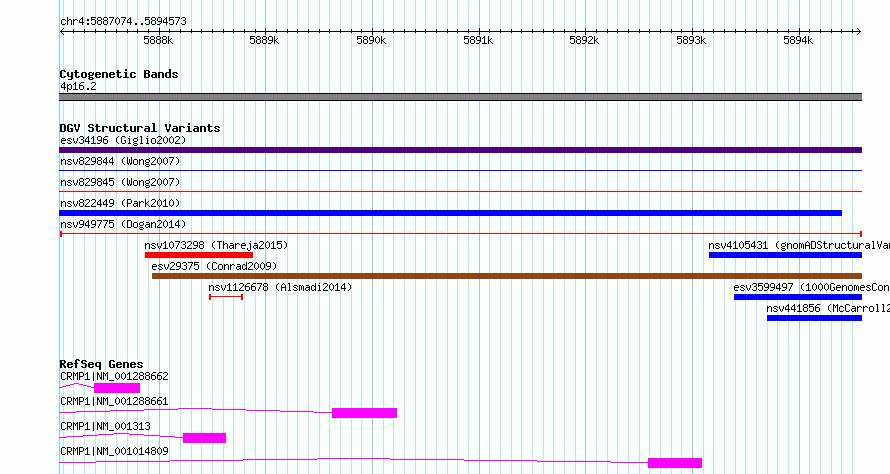Click the DGV Structural Variants track title
This screenshot has width=890, height=474.
click(x=140, y=128)
